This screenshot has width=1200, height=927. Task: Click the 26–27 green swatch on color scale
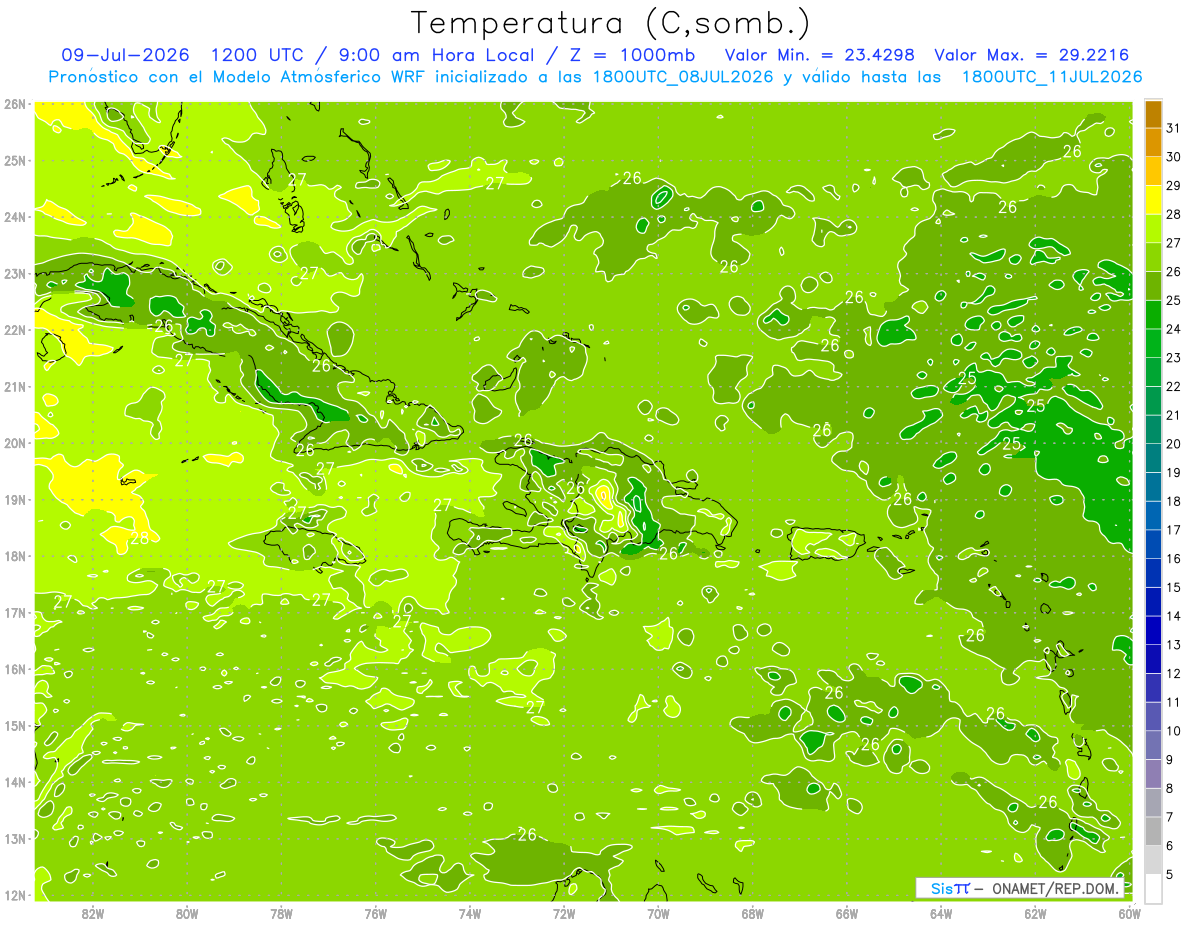[x=1153, y=258]
